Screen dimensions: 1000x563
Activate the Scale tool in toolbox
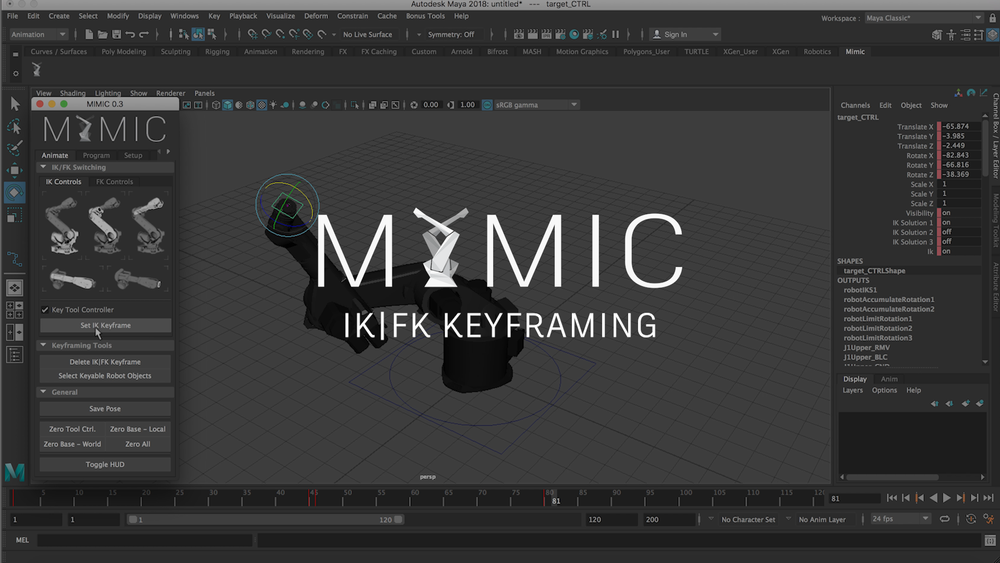(x=15, y=216)
